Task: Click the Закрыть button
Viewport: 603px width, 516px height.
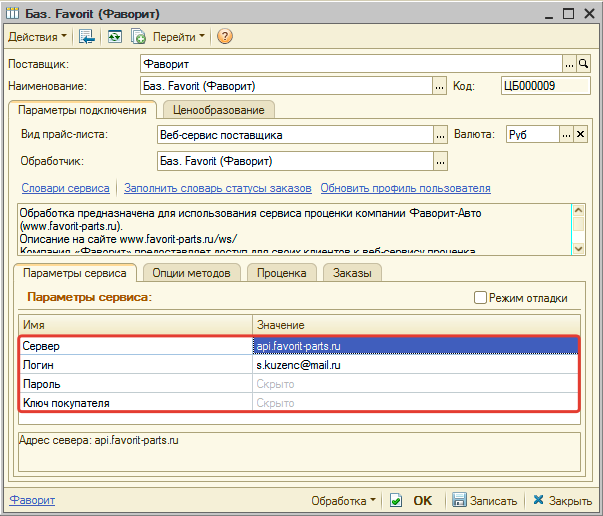Action: click(562, 501)
